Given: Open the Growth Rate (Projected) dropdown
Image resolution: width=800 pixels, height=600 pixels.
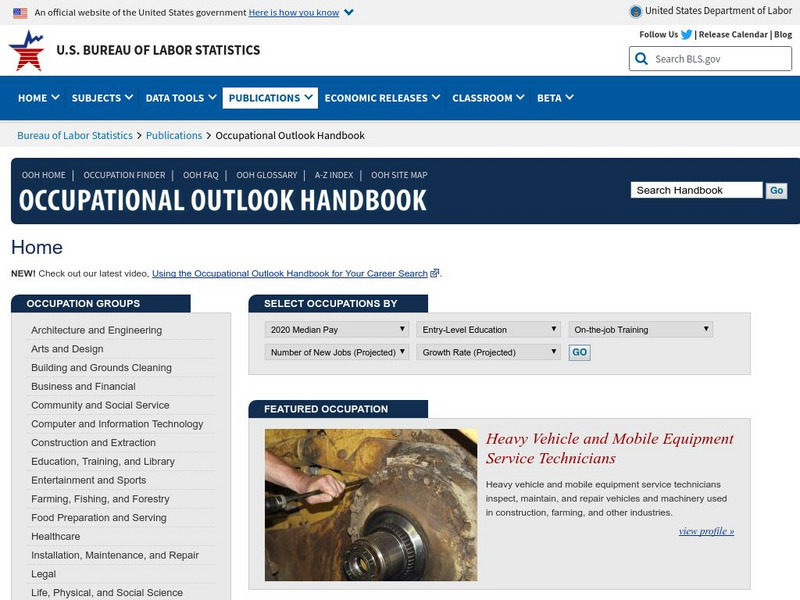Looking at the screenshot, I should tap(488, 352).
